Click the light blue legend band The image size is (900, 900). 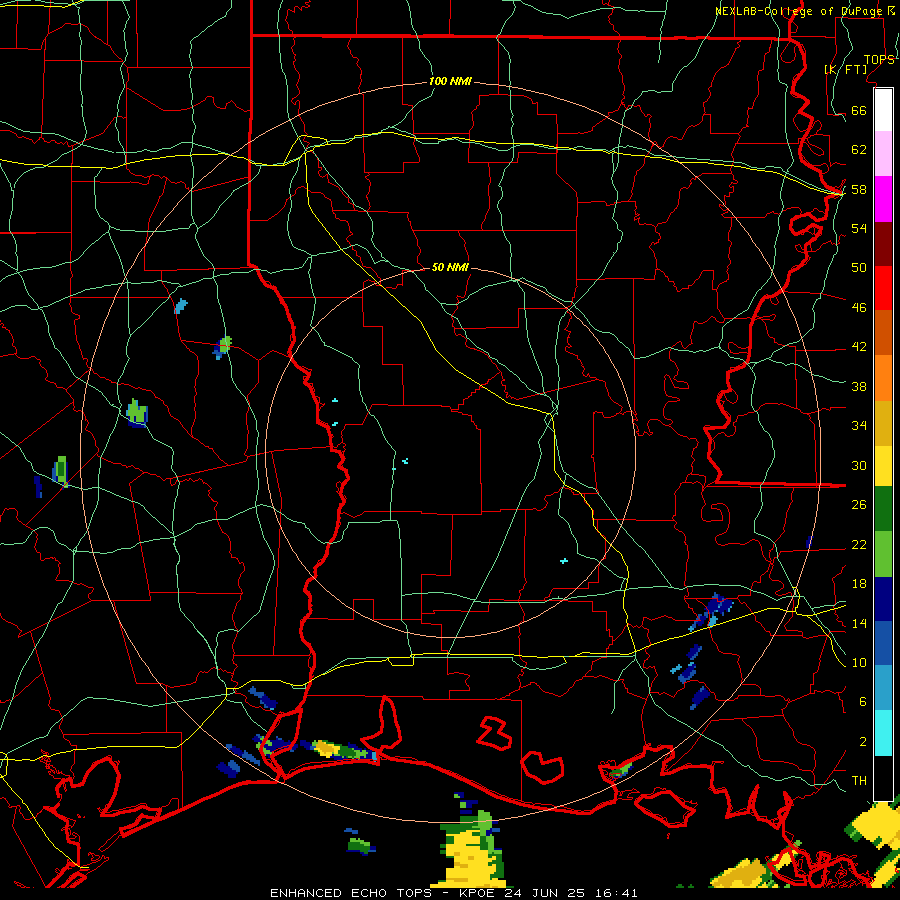click(x=883, y=688)
